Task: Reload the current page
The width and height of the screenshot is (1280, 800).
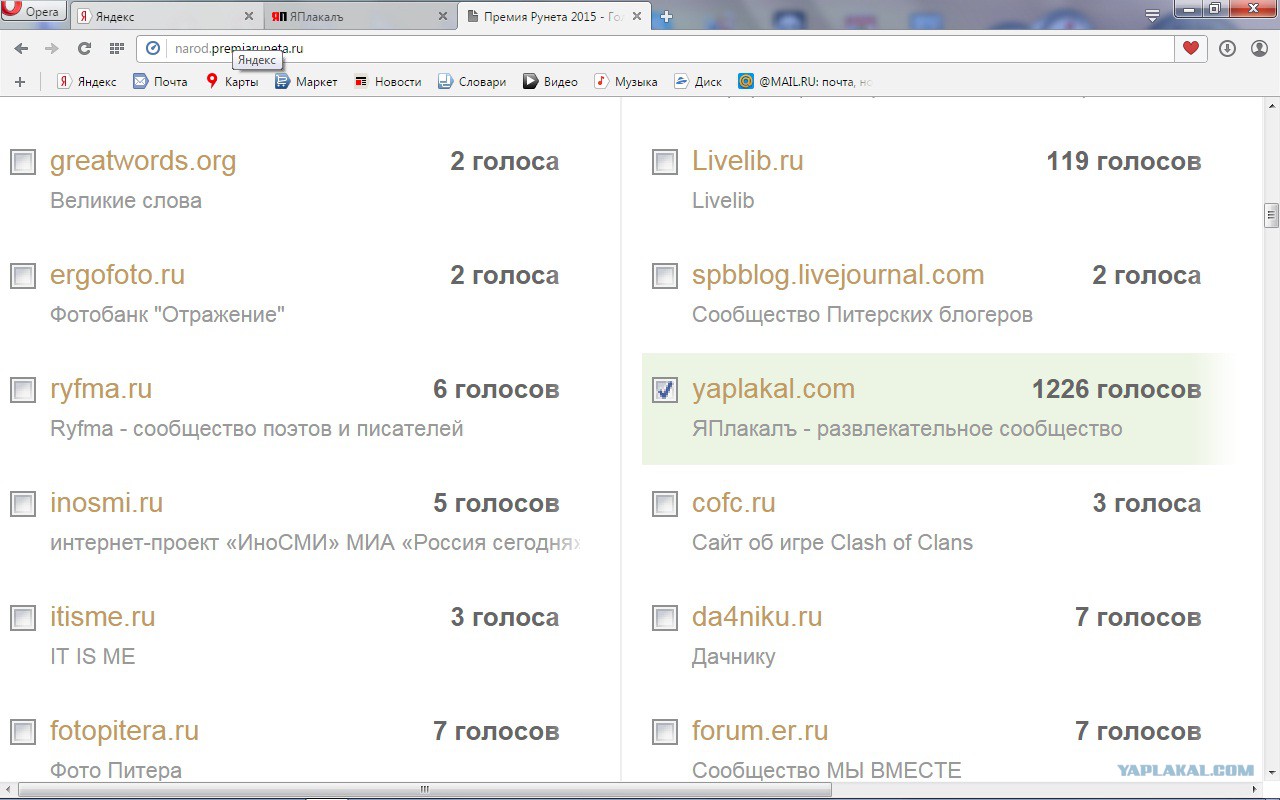Action: 84,48
